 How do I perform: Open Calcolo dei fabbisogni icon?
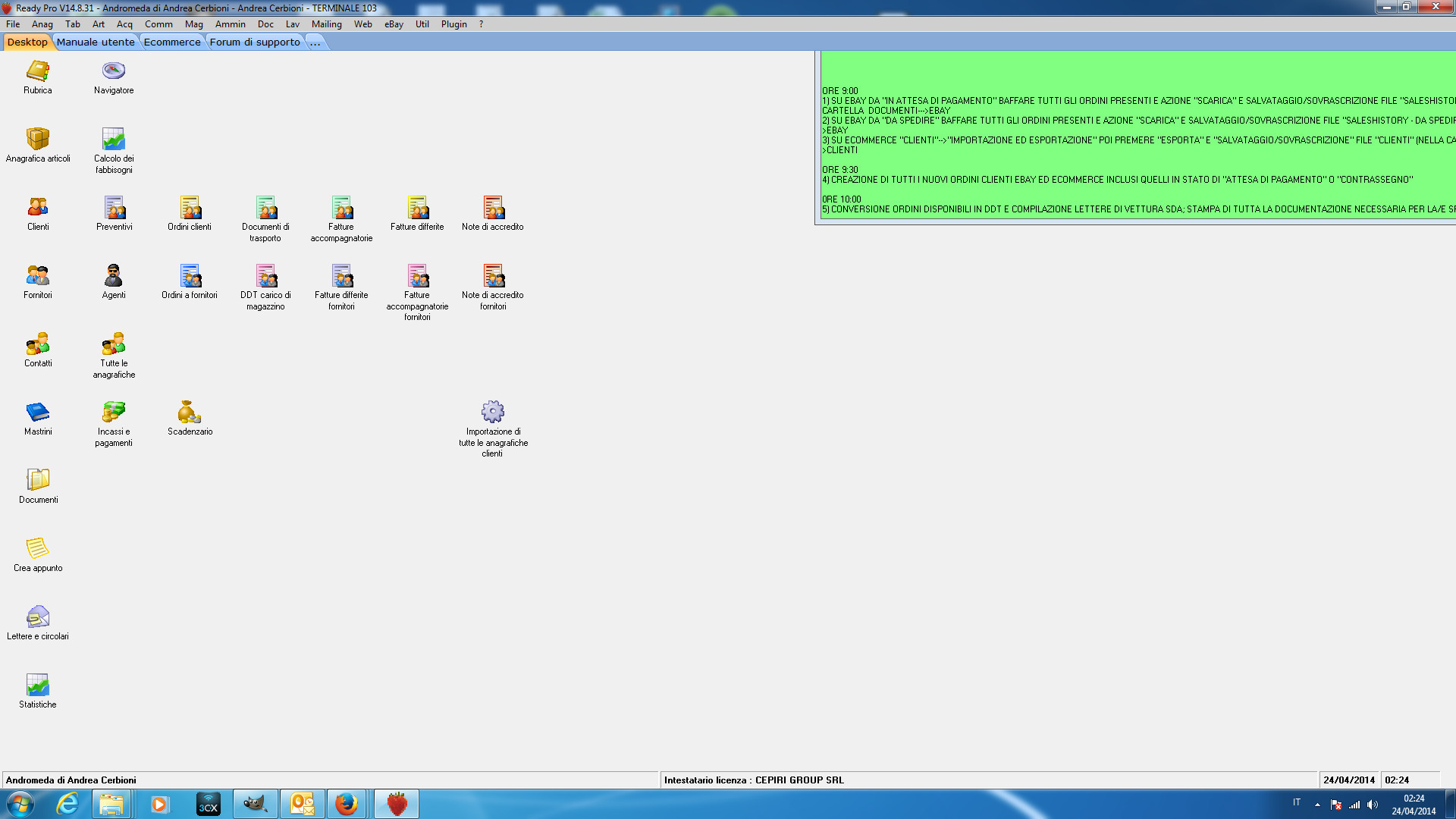point(114,140)
